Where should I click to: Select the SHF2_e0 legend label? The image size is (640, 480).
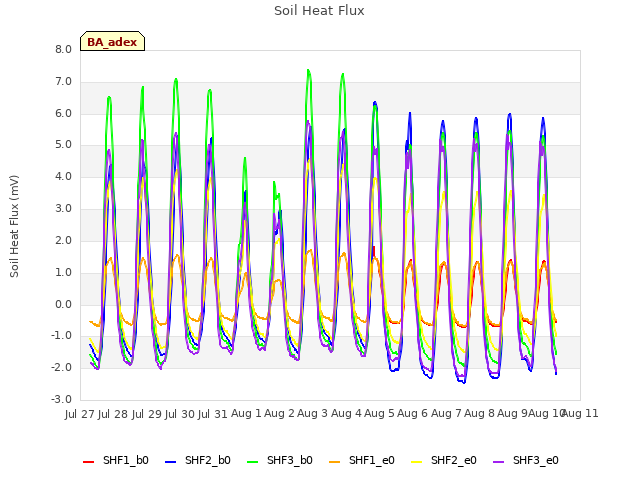tap(454, 460)
